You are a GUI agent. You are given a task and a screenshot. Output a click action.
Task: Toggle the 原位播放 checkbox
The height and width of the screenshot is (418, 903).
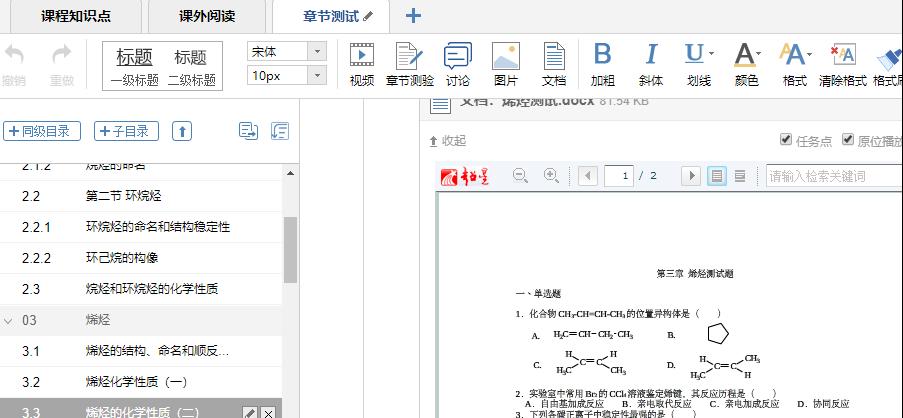coord(848,140)
